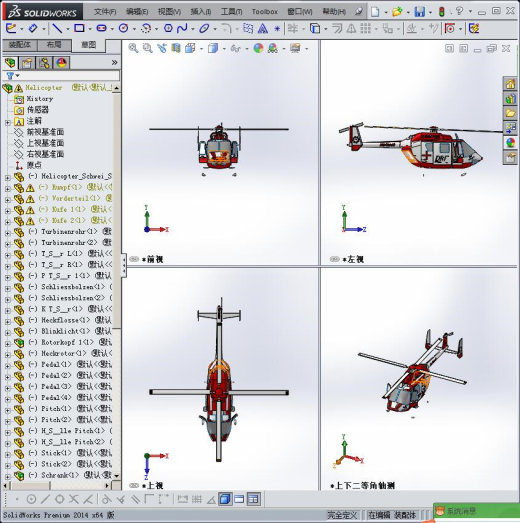Viewport: 520px width, 523px height.
Task: Select the Ellipse sketch tool
Action: click(204, 28)
